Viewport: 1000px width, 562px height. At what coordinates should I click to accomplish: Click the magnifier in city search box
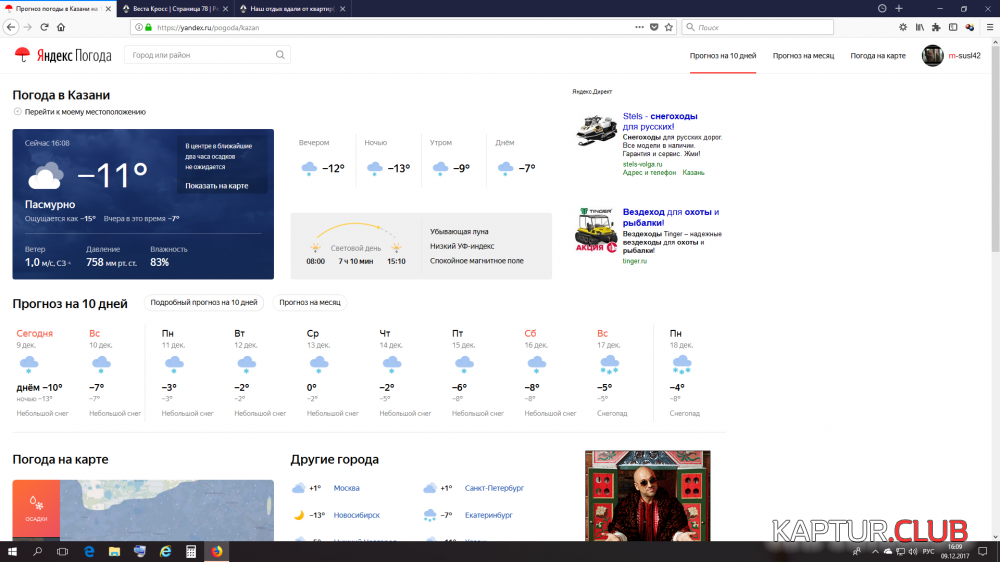[280, 55]
